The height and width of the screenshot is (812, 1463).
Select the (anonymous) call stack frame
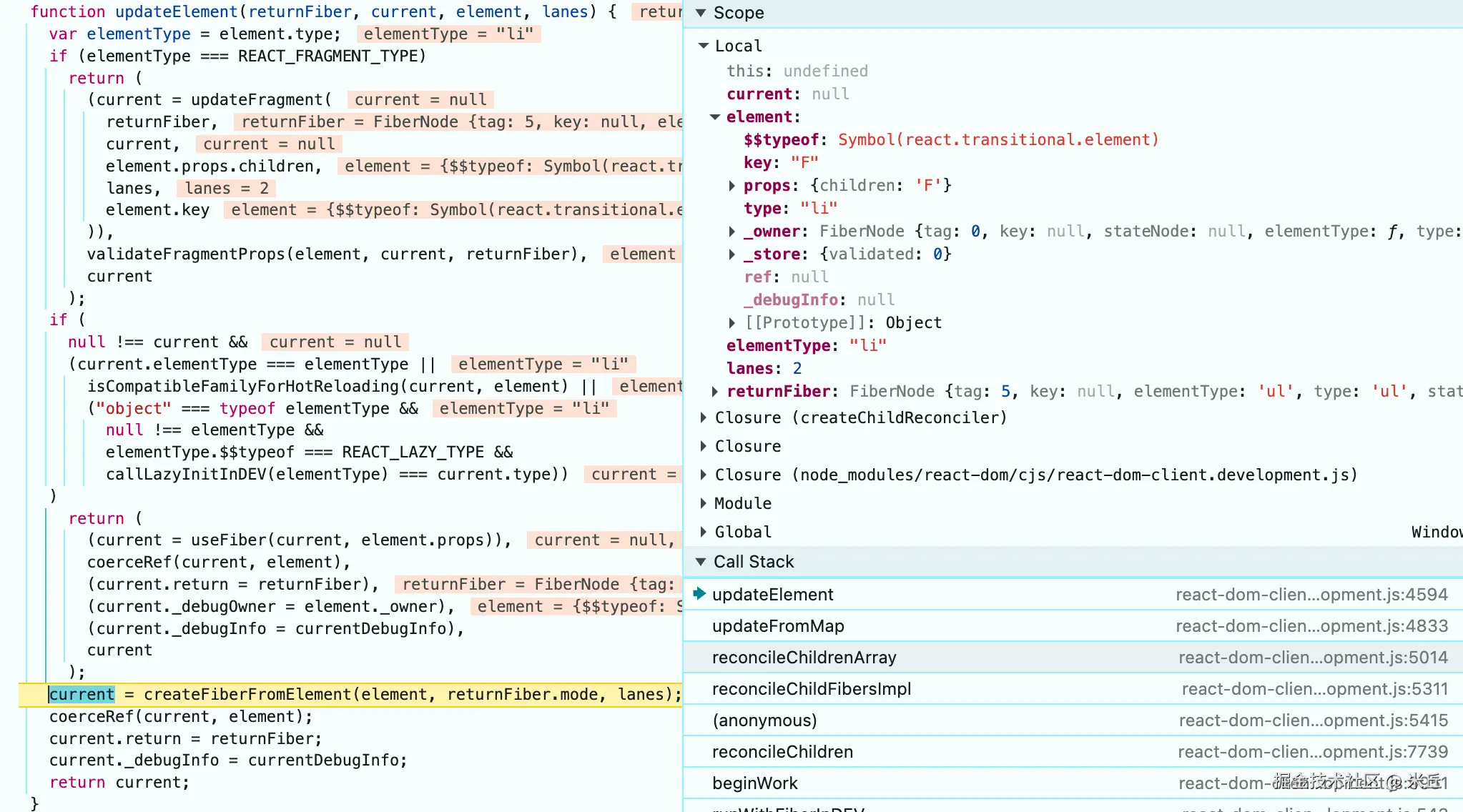[x=1073, y=721]
